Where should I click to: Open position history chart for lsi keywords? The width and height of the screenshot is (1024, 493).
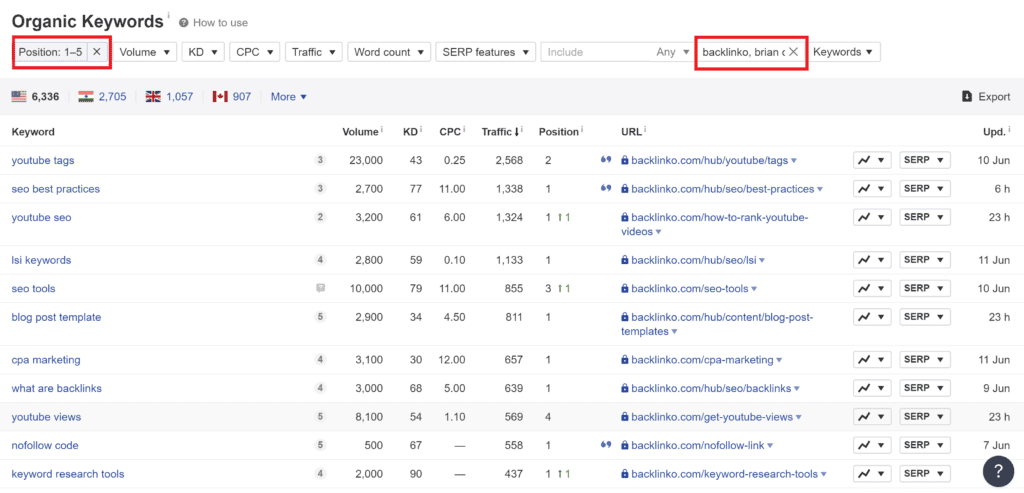pyautogui.click(x=872, y=260)
